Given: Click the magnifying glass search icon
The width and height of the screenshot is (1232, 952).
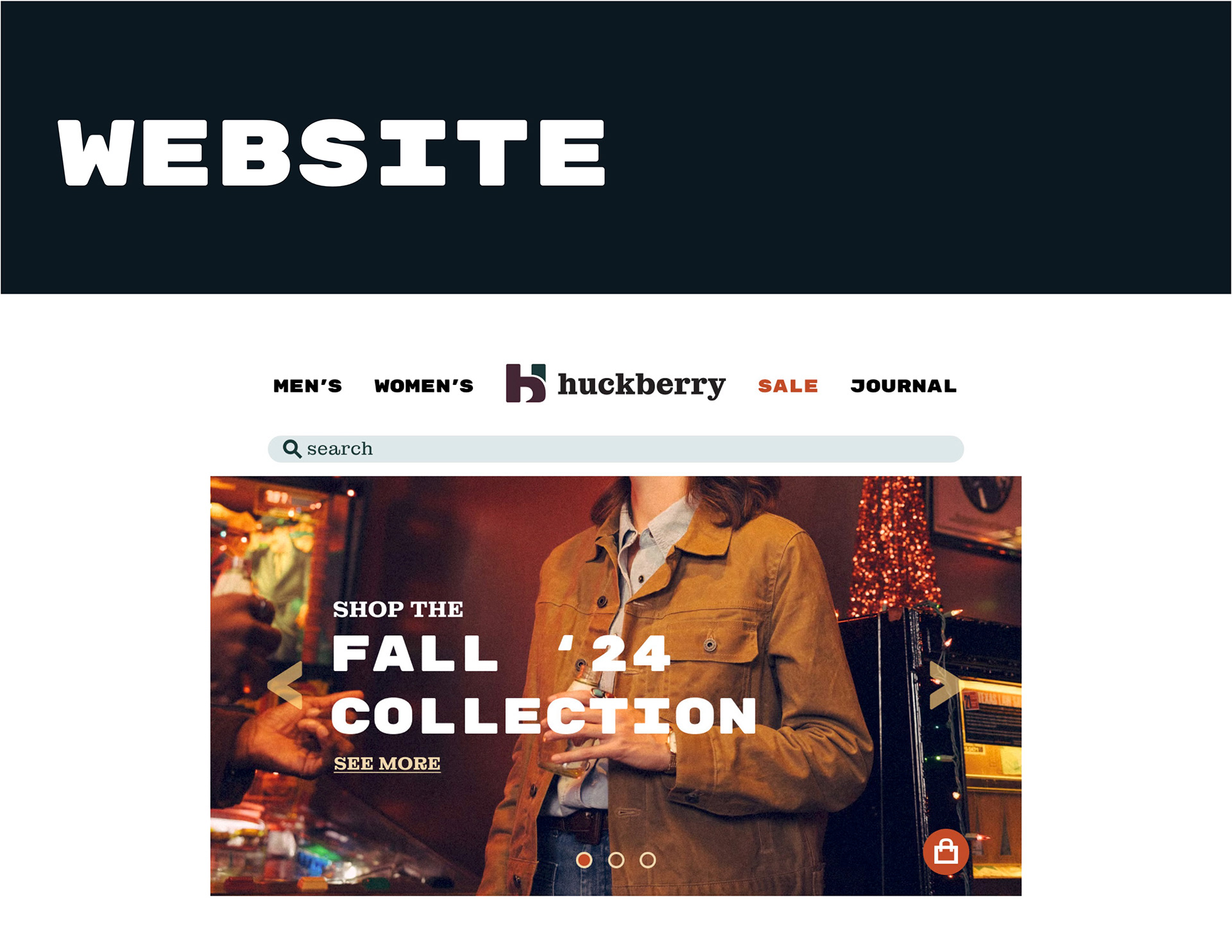Looking at the screenshot, I should click(292, 448).
